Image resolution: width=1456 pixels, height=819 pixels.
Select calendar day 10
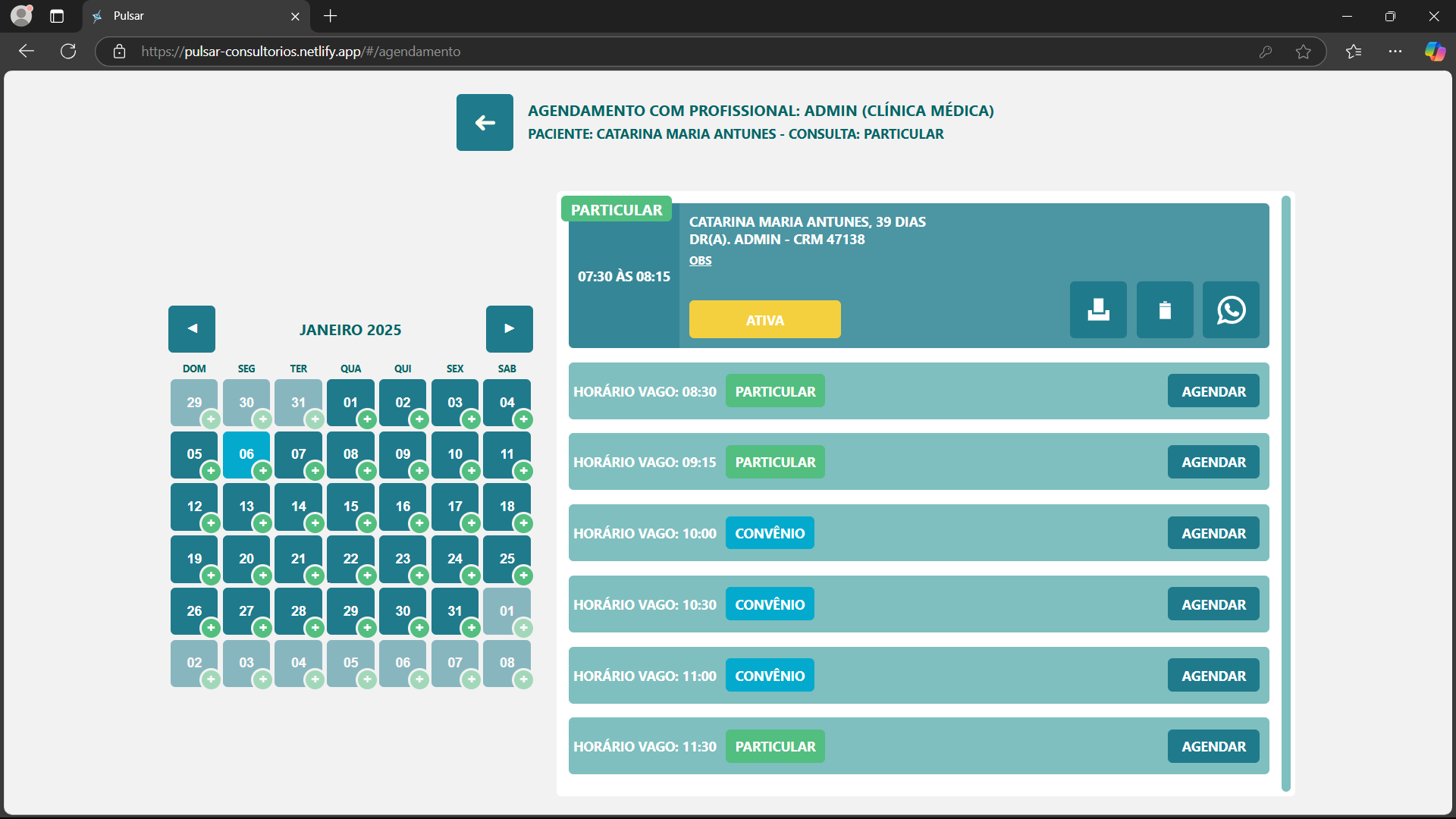pos(454,453)
